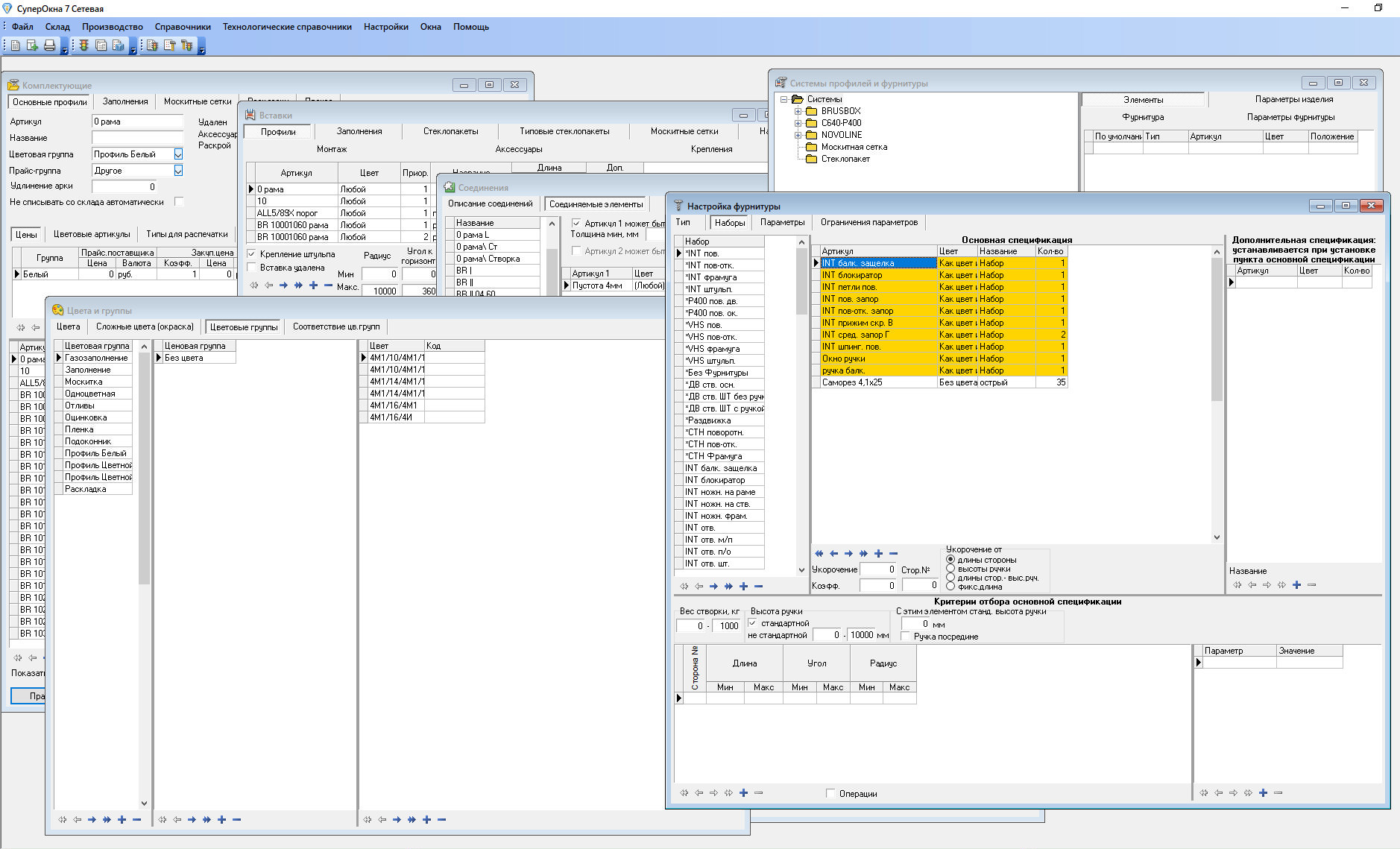Open Прайс-группа dropdown 'Другое'

tap(178, 171)
